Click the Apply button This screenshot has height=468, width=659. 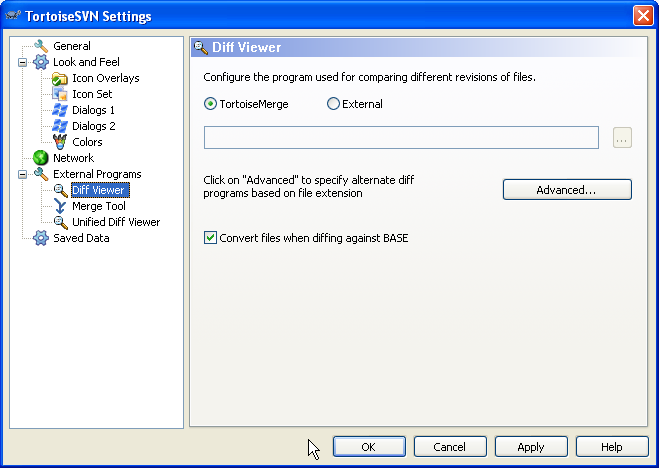tap(531, 447)
